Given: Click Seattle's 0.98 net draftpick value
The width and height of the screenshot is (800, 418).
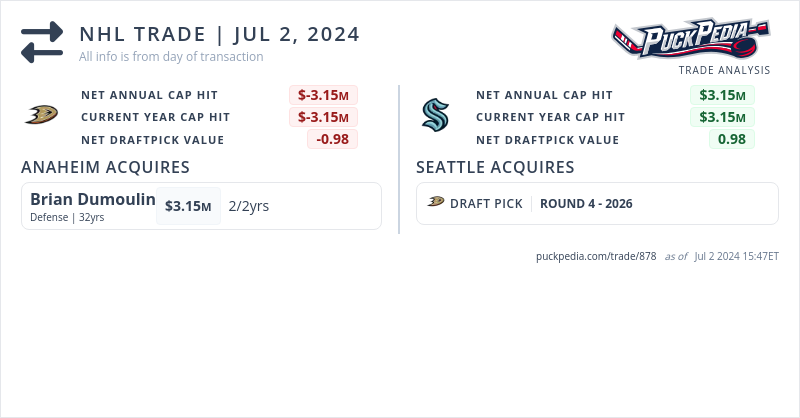Looking at the screenshot, I should (x=732, y=139).
